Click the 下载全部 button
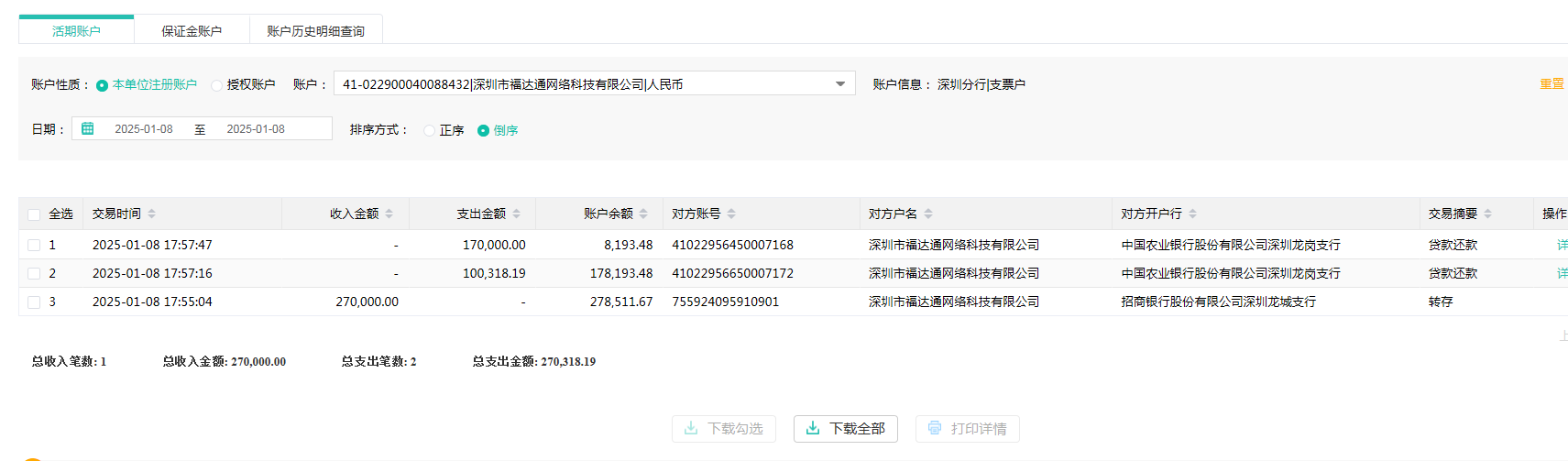Image resolution: width=1568 pixels, height=461 pixels. [x=845, y=429]
